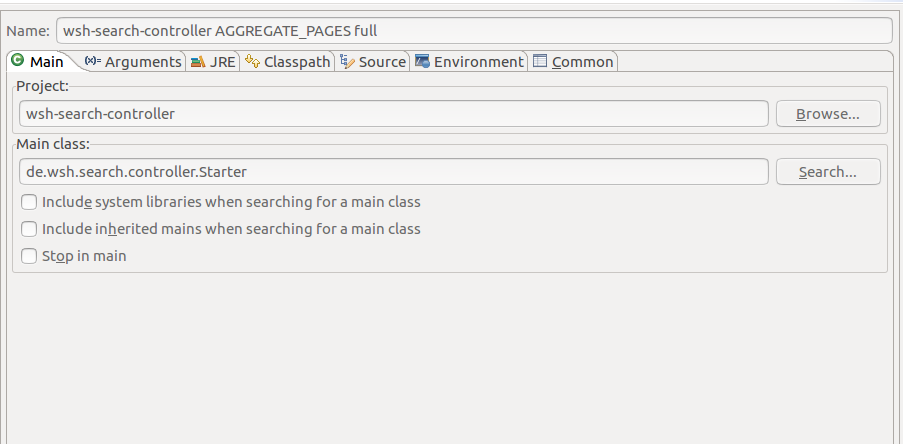Check the Stop in main option
This screenshot has height=444, width=903.
[x=29, y=256]
